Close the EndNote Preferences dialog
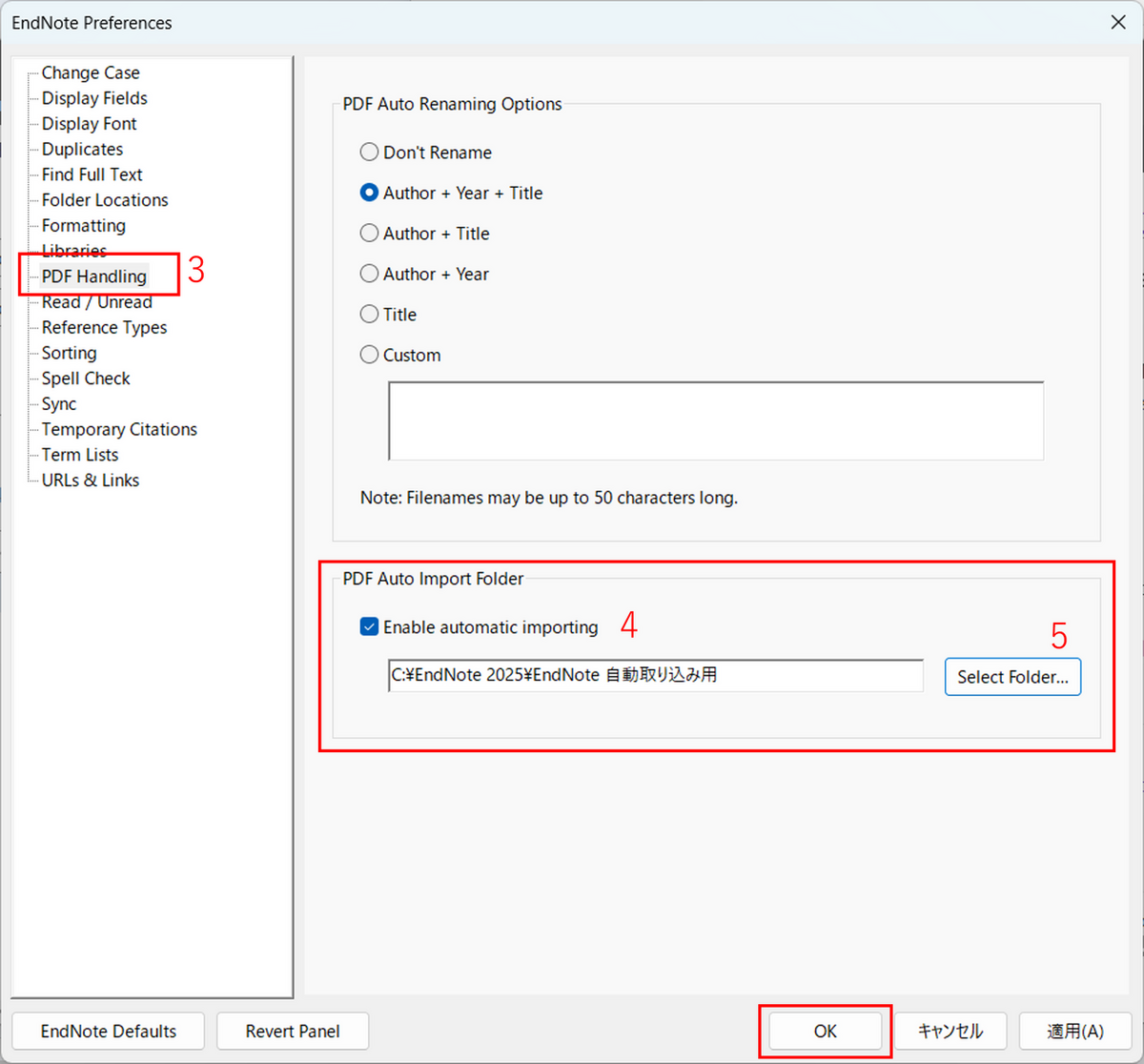 click(1118, 22)
